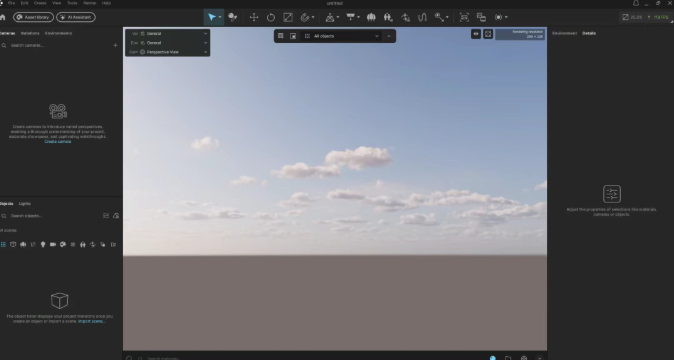The width and height of the screenshot is (674, 360).
Task: Click the second selection mode icon in viewport bar
Action: pyautogui.click(x=293, y=36)
